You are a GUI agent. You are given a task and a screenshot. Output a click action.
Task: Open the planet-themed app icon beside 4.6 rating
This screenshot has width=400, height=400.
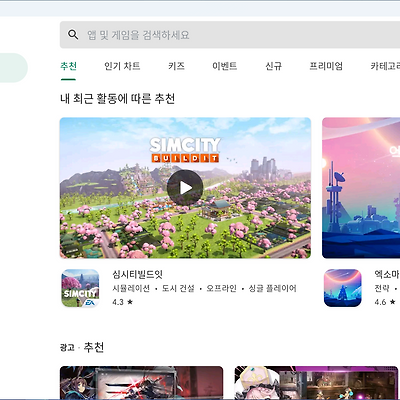pos(343,288)
